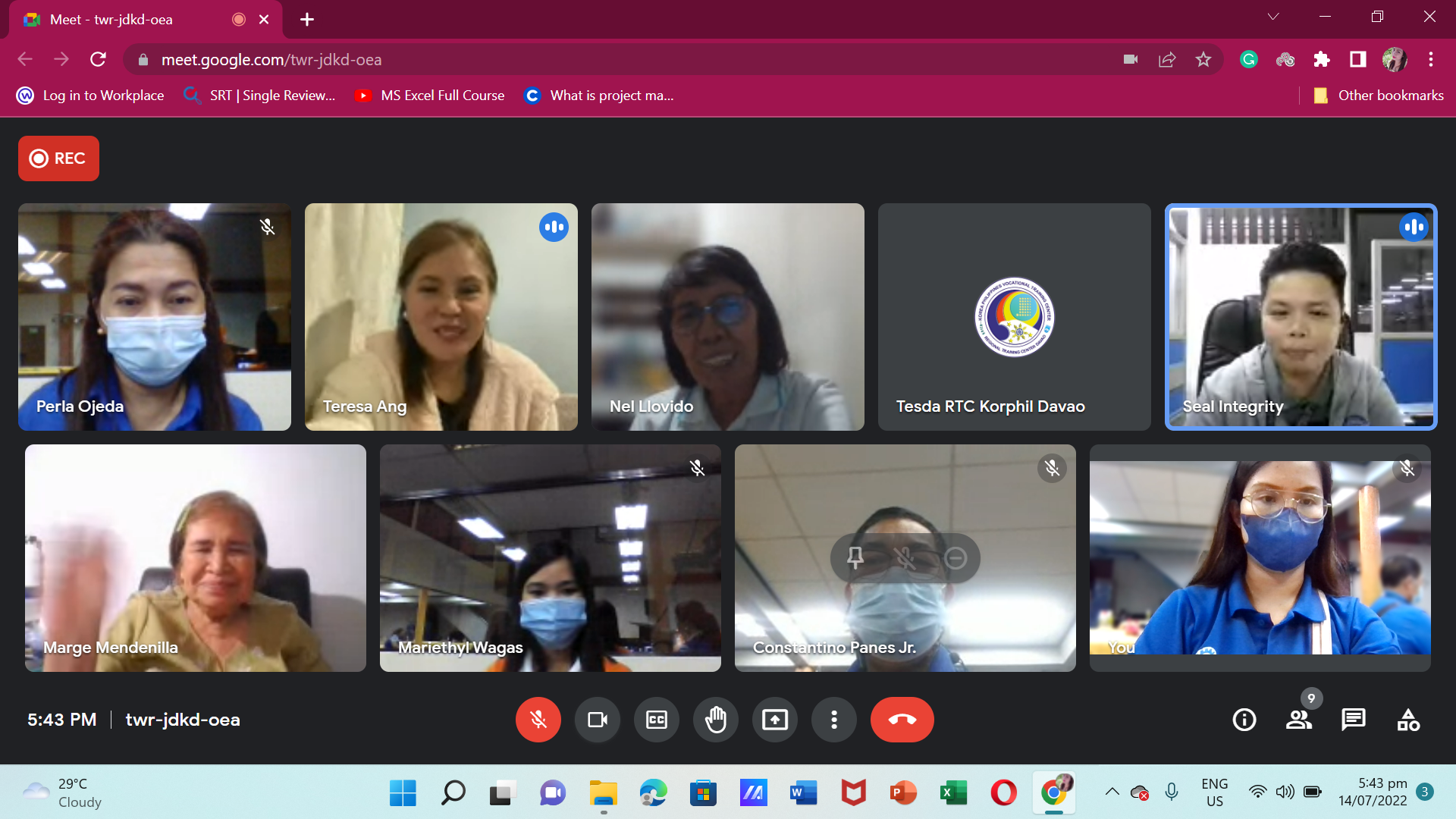Open chat with everyone panel
The image size is (1456, 819).
[1353, 720]
